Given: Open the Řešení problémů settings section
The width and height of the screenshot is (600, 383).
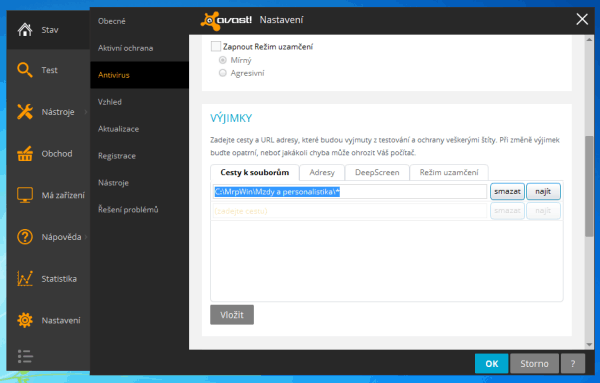Looking at the screenshot, I should 128,210.
